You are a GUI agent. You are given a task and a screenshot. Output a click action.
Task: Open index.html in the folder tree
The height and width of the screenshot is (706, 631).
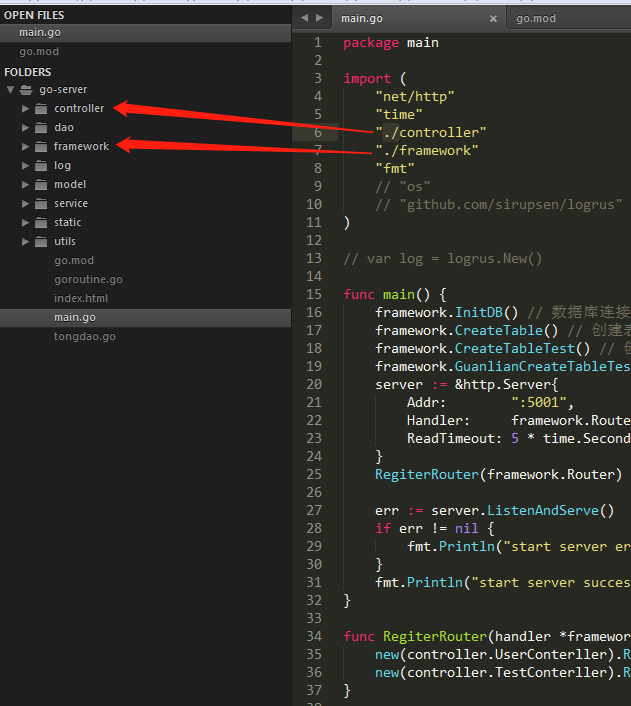click(x=80, y=298)
